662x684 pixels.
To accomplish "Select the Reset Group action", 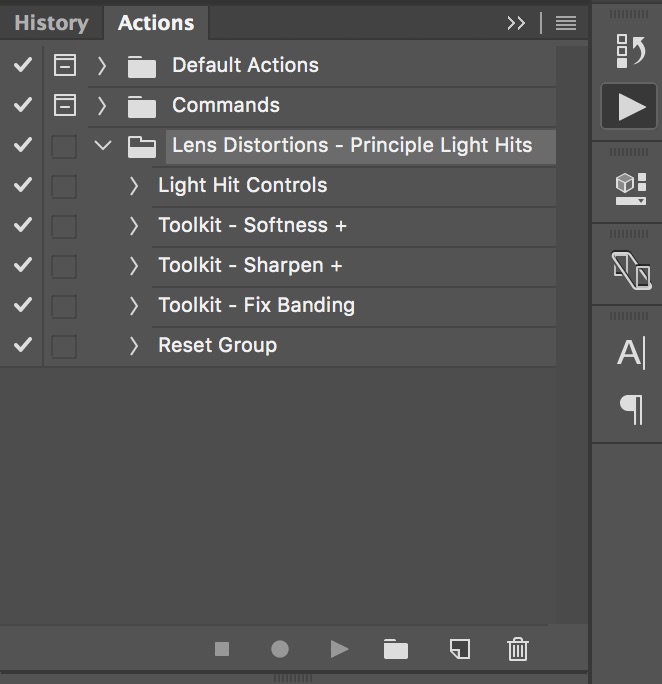I will coord(354,346).
